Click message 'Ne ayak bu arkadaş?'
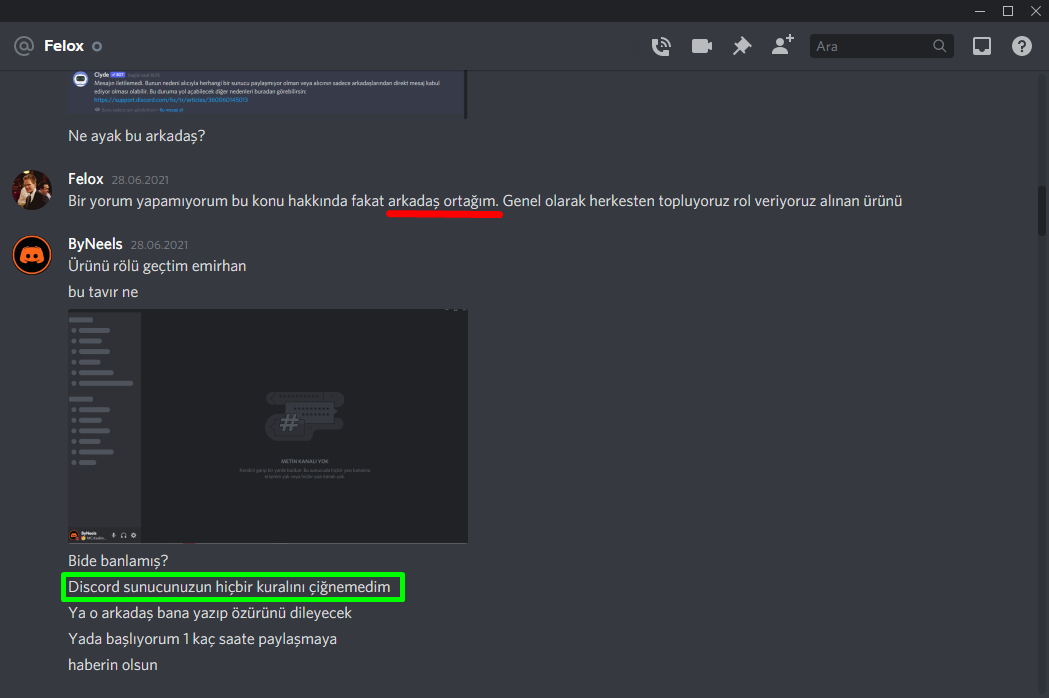Viewport: 1049px width, 698px height. (x=136, y=136)
